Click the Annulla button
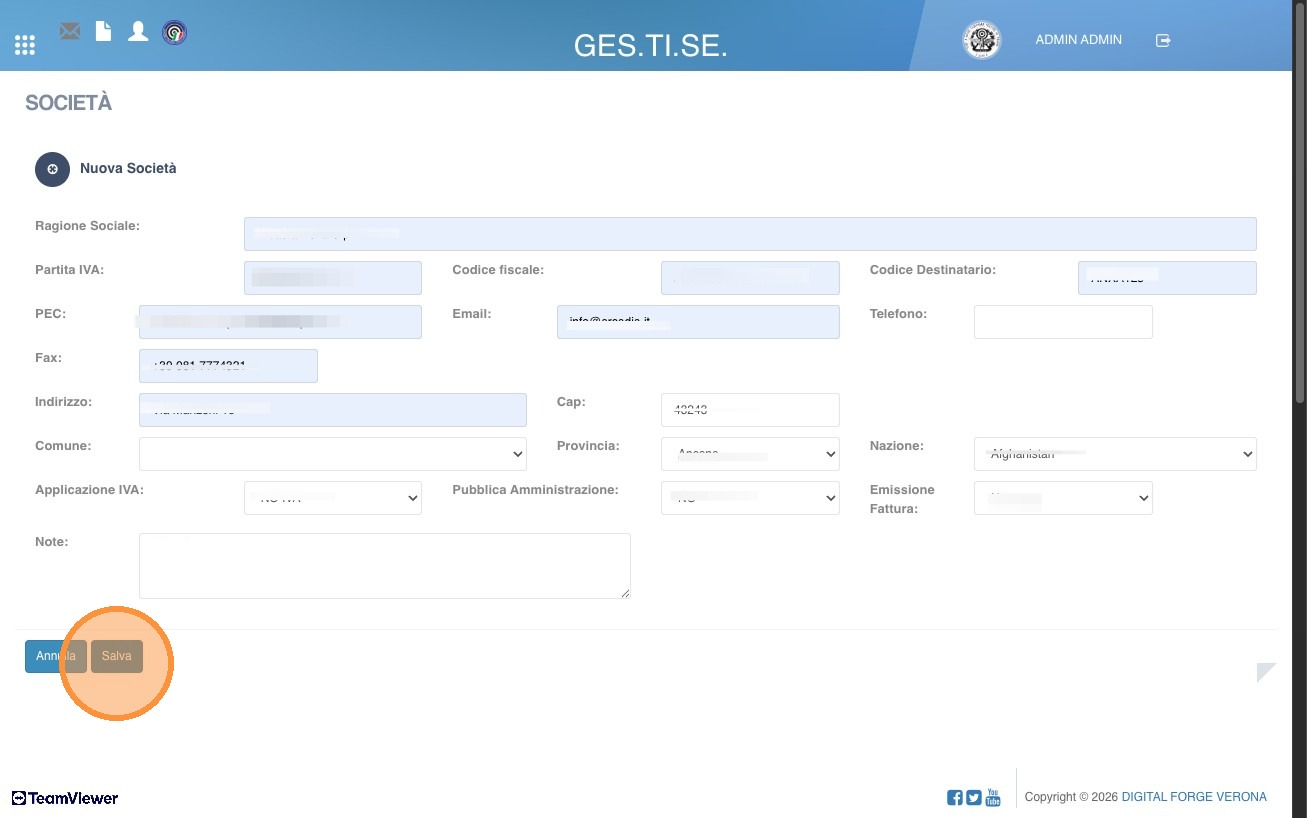Screen dimensions: 1307x818 56,656
